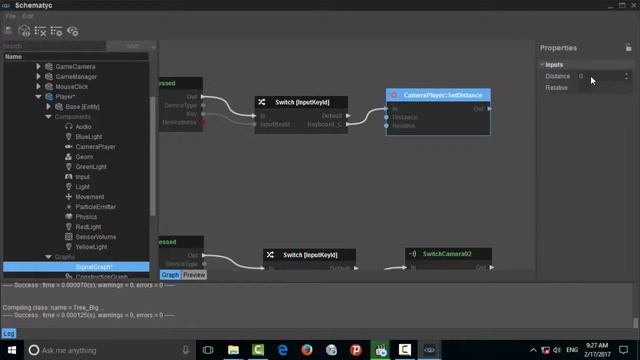Click the Geom component icon

[x=69, y=157]
